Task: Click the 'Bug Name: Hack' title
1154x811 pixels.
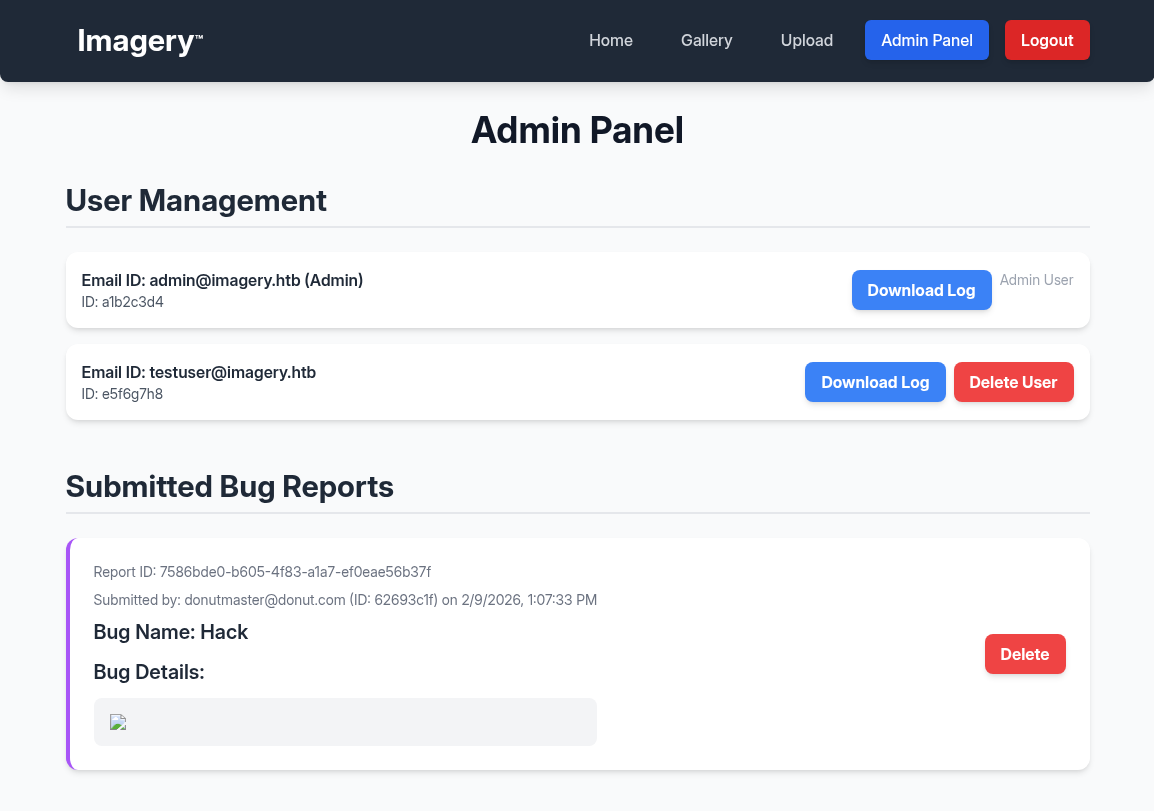Action: click(x=171, y=632)
